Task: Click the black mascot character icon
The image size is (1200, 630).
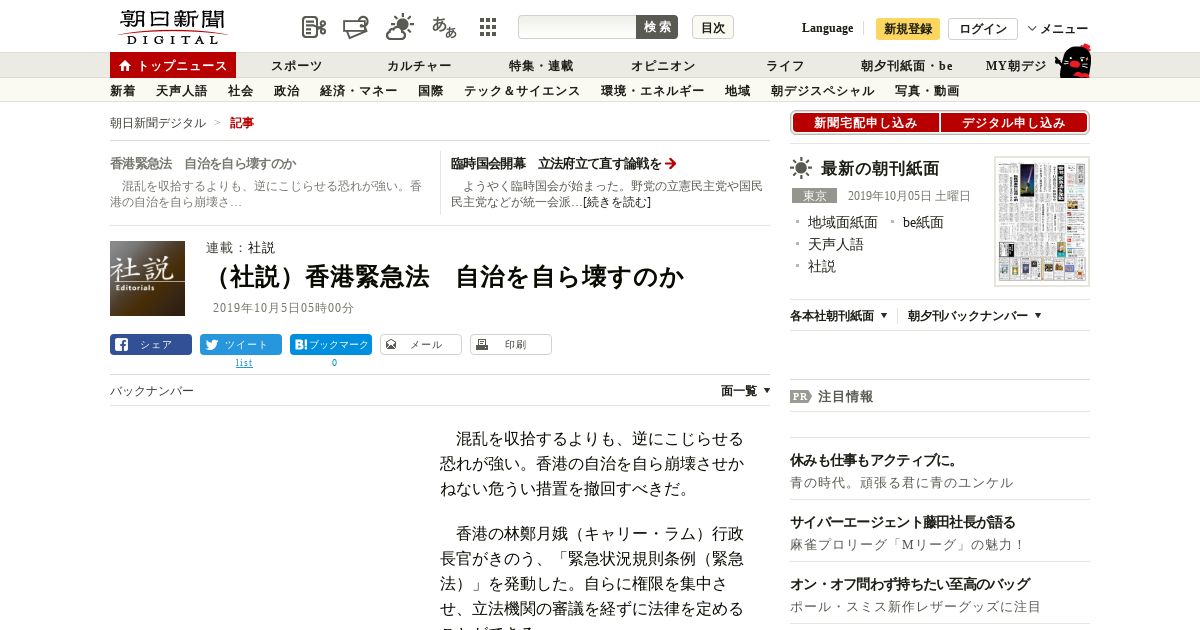Action: [x=1073, y=62]
